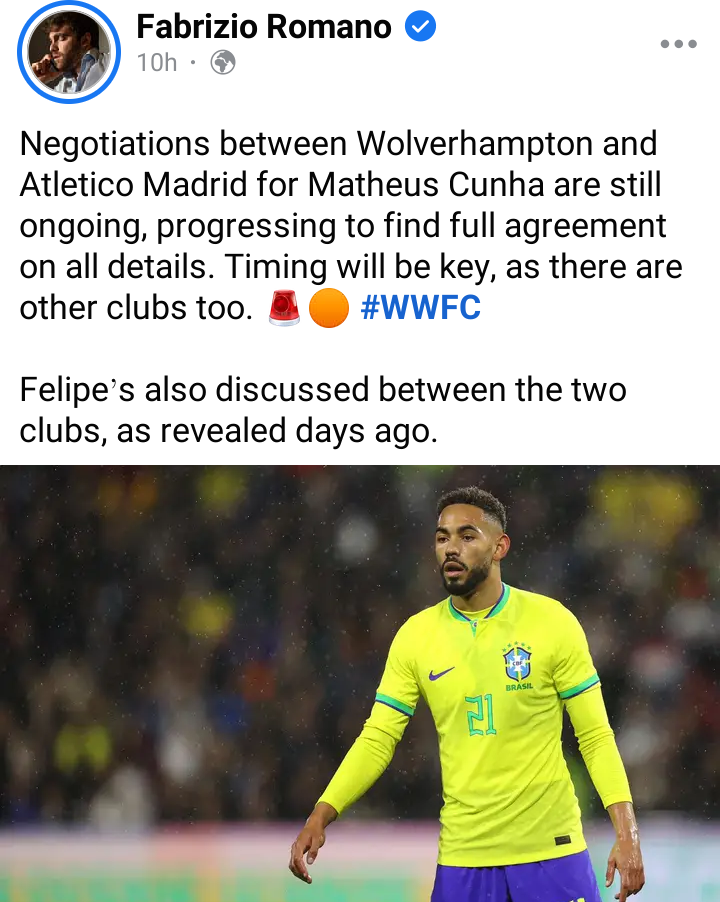The image size is (720, 902).
Task: Open Fabrizio Romano's profile picture
Action: point(69,52)
